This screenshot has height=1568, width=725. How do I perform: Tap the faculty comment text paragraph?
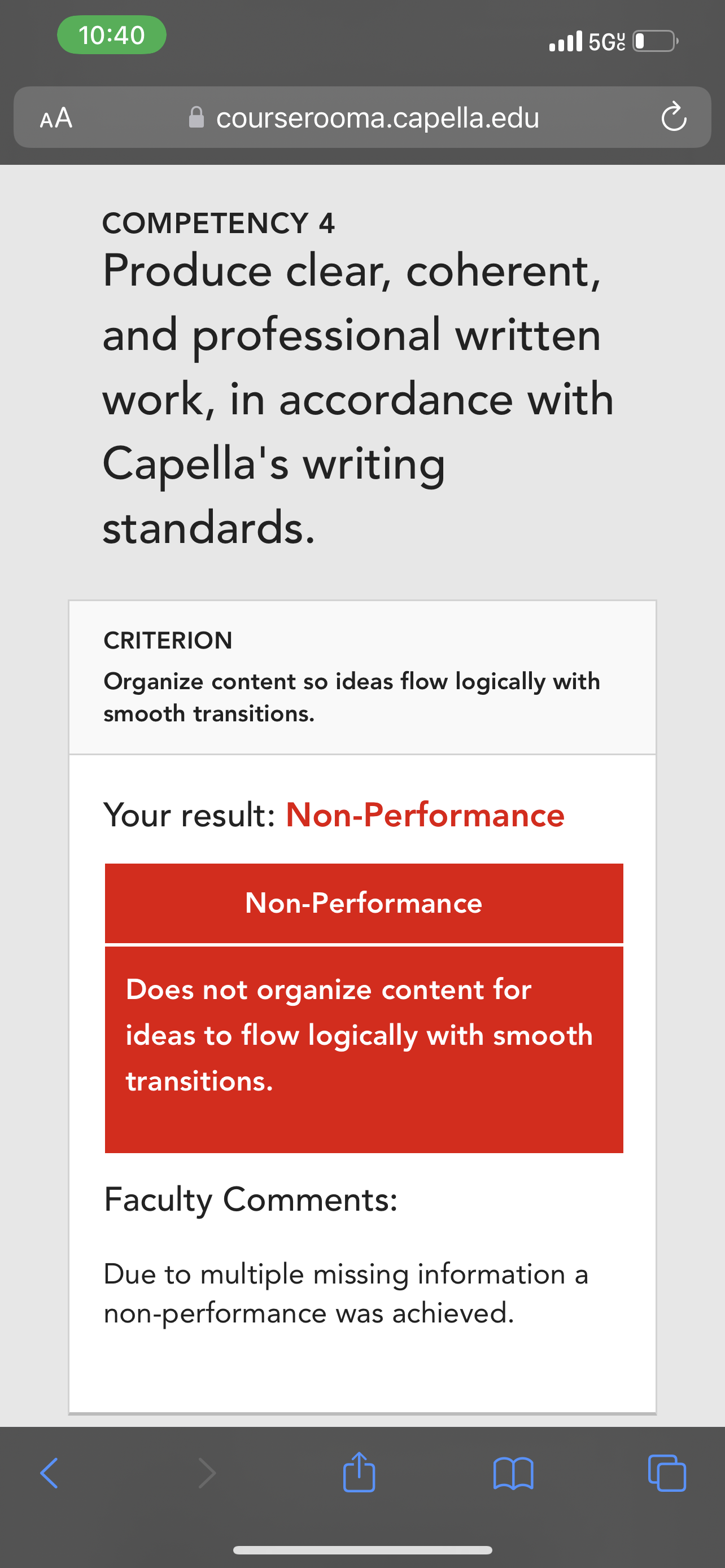[346, 1294]
